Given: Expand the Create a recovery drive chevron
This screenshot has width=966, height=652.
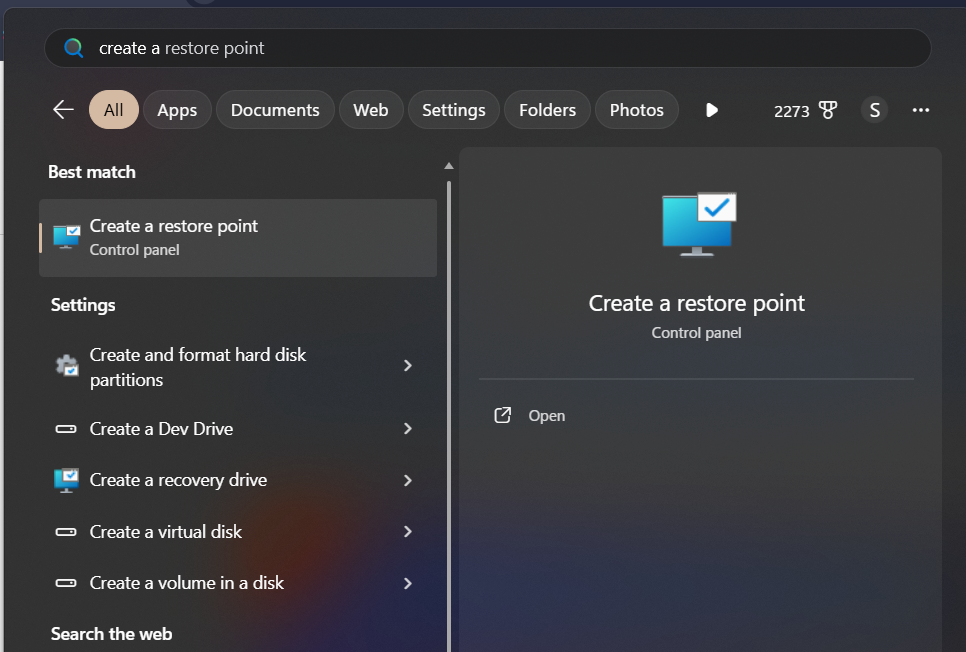Looking at the screenshot, I should (x=407, y=480).
